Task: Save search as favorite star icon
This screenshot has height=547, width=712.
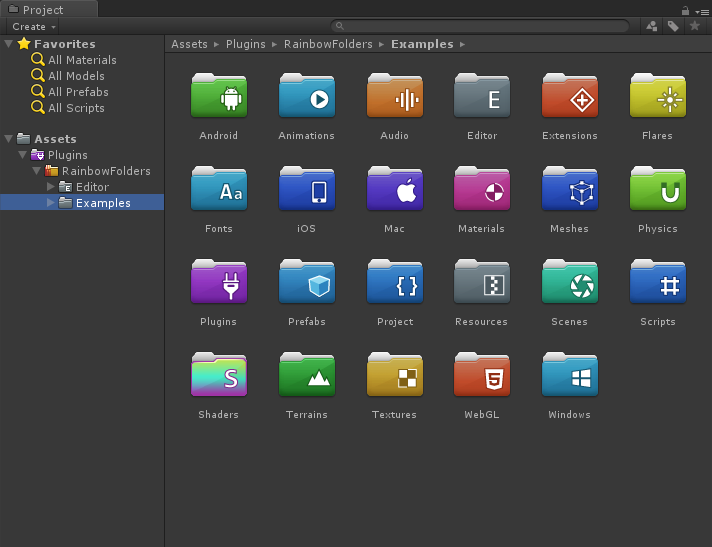Action: point(694,26)
